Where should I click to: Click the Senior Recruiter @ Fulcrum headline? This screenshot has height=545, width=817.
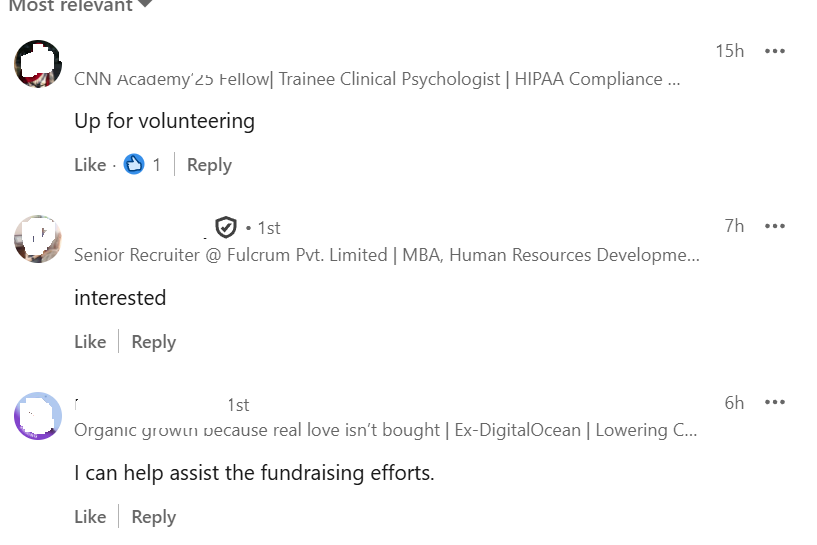coord(386,255)
